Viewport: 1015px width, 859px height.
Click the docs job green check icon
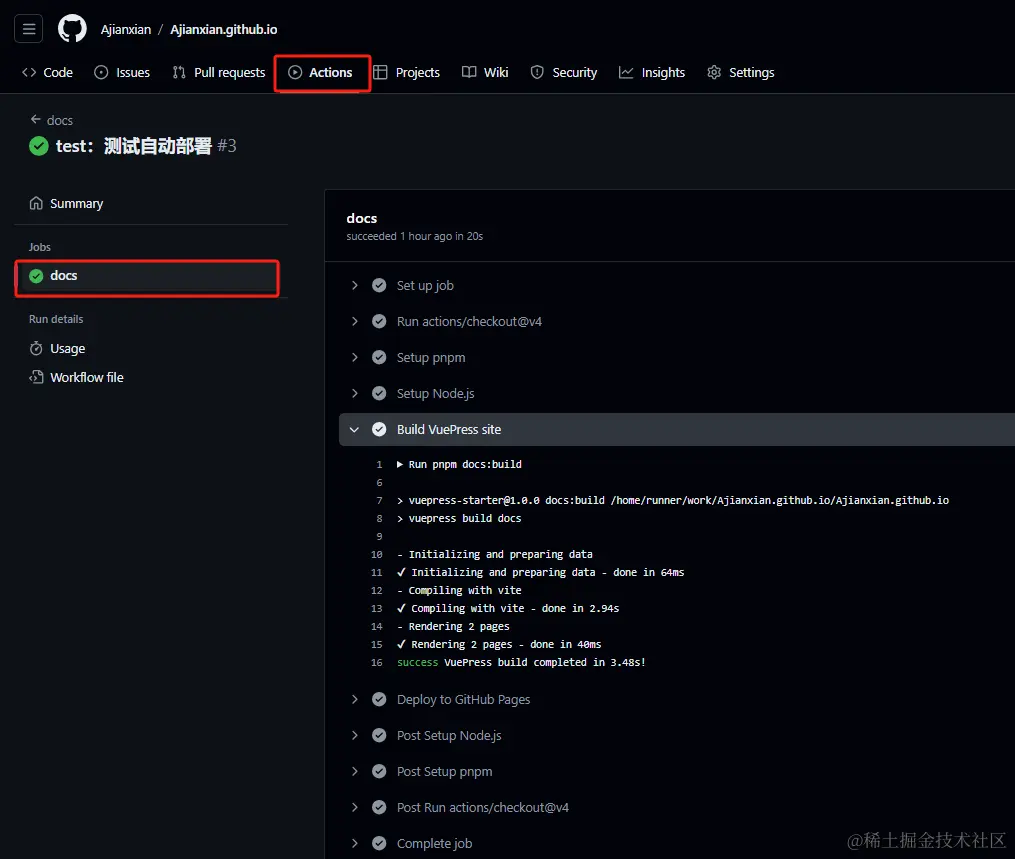tap(36, 276)
